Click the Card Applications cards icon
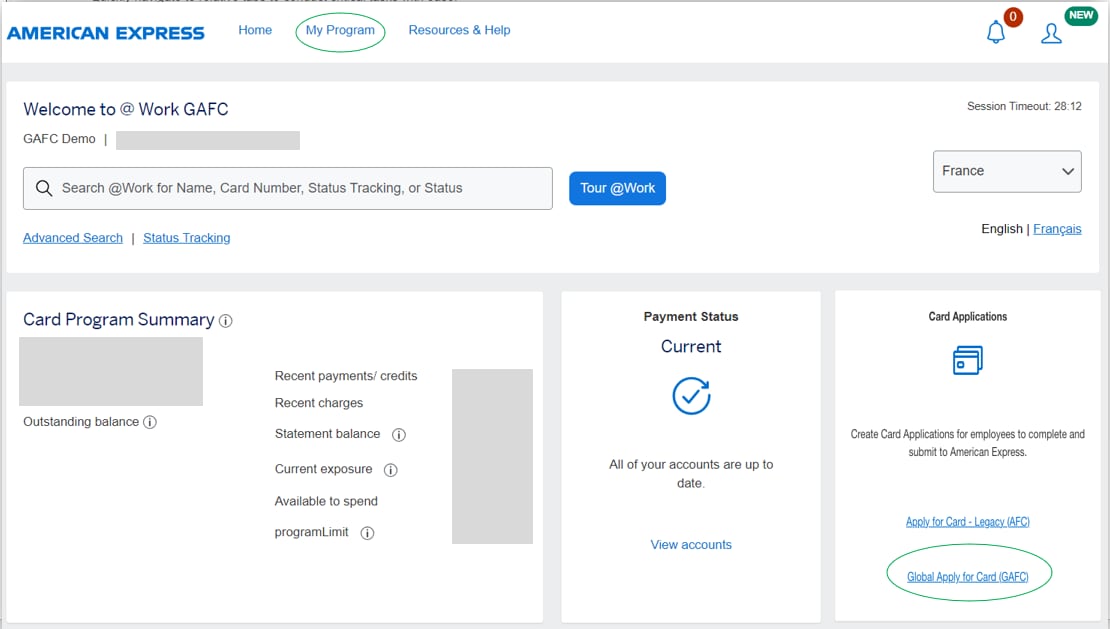Viewport: 1110px width, 629px height. coord(967,361)
